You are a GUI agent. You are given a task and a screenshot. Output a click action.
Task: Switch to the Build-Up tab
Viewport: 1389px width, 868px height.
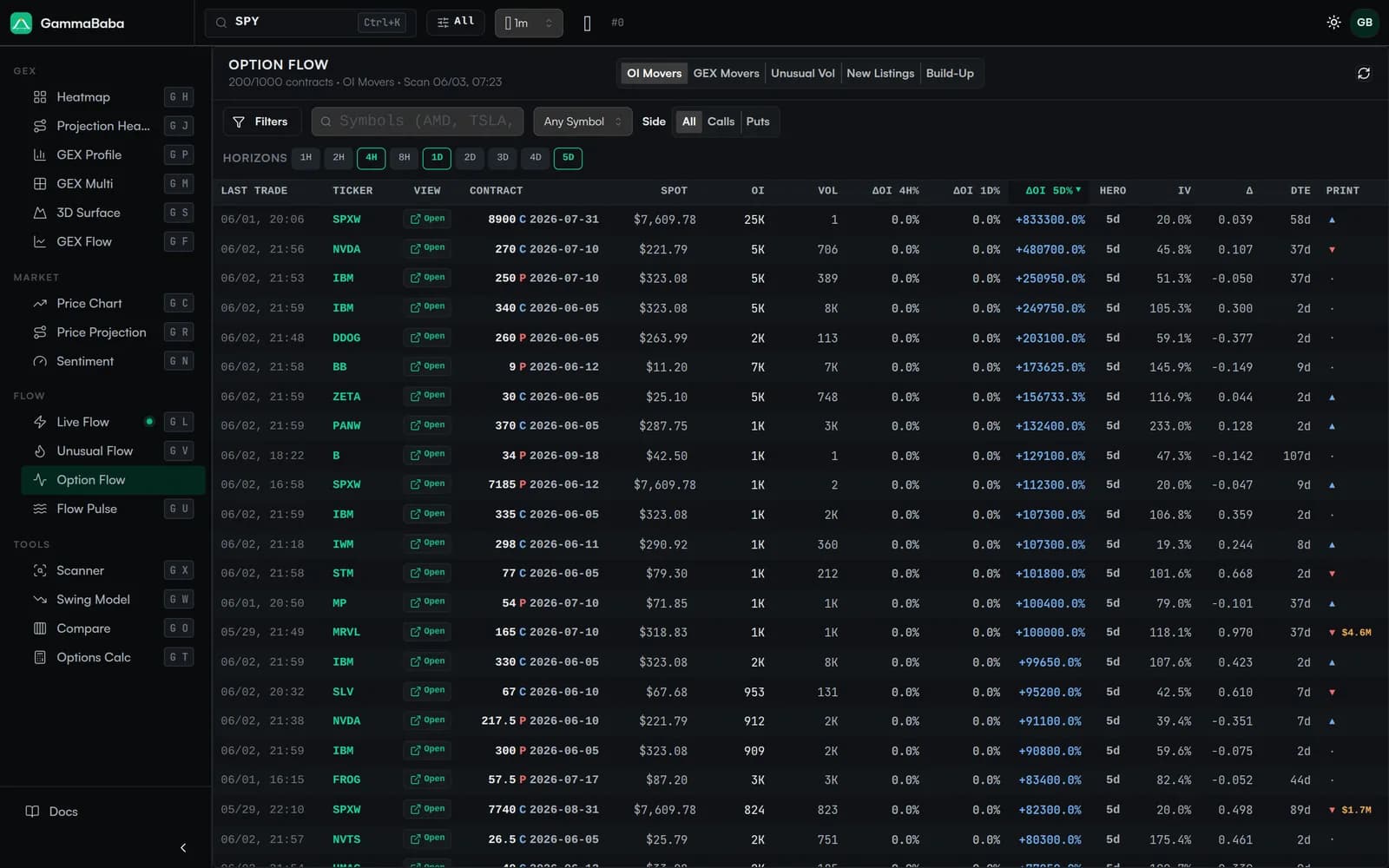click(950, 74)
